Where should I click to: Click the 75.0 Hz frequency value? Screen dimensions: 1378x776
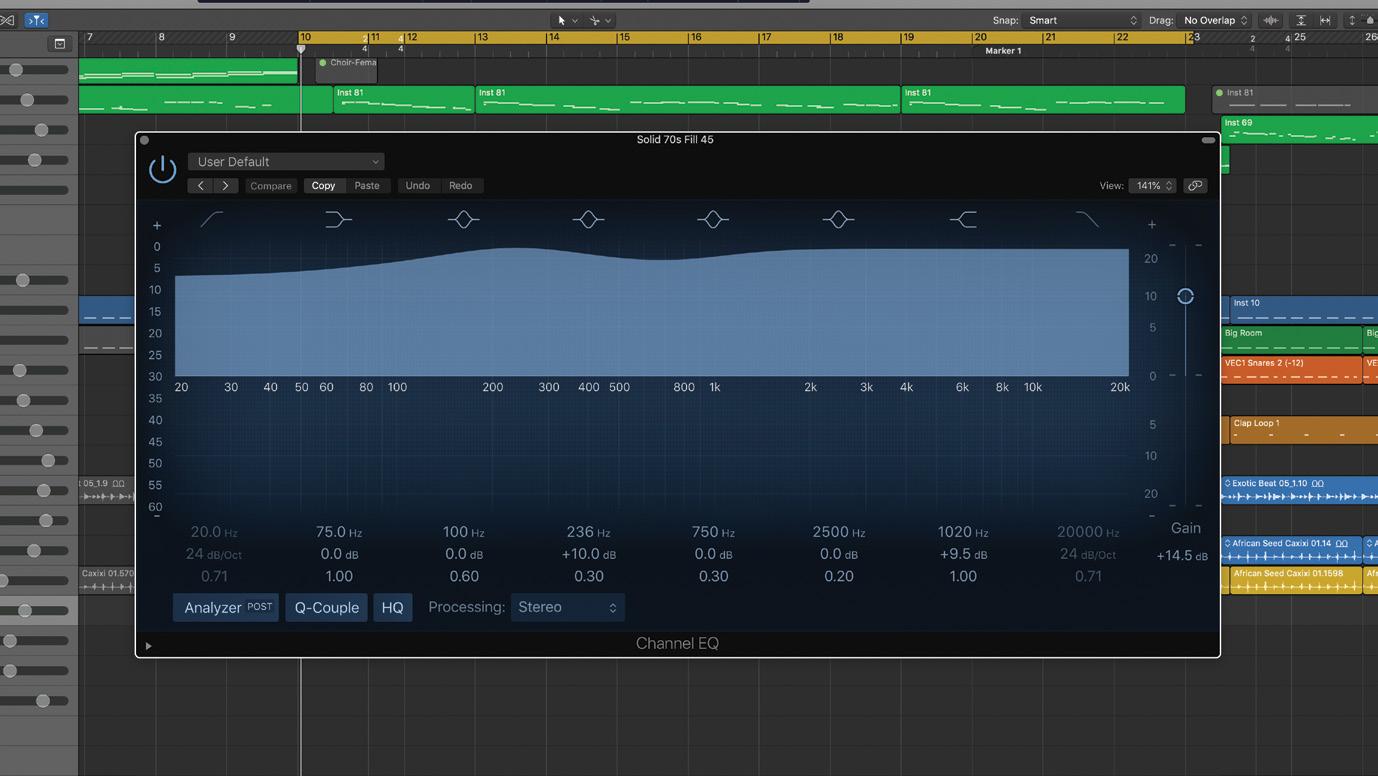[x=339, y=532]
